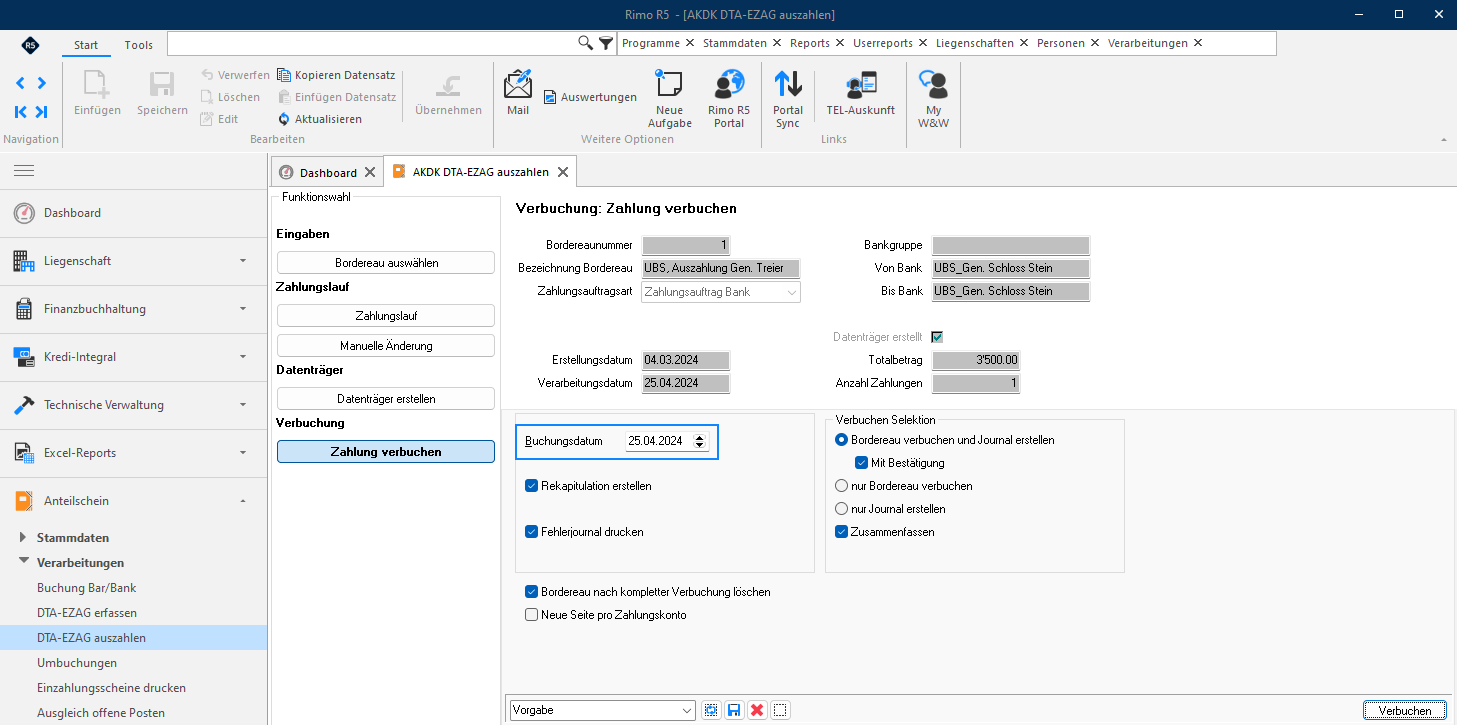Uncheck Rekapitulation erstellen
The width and height of the screenshot is (1457, 725).
point(532,486)
